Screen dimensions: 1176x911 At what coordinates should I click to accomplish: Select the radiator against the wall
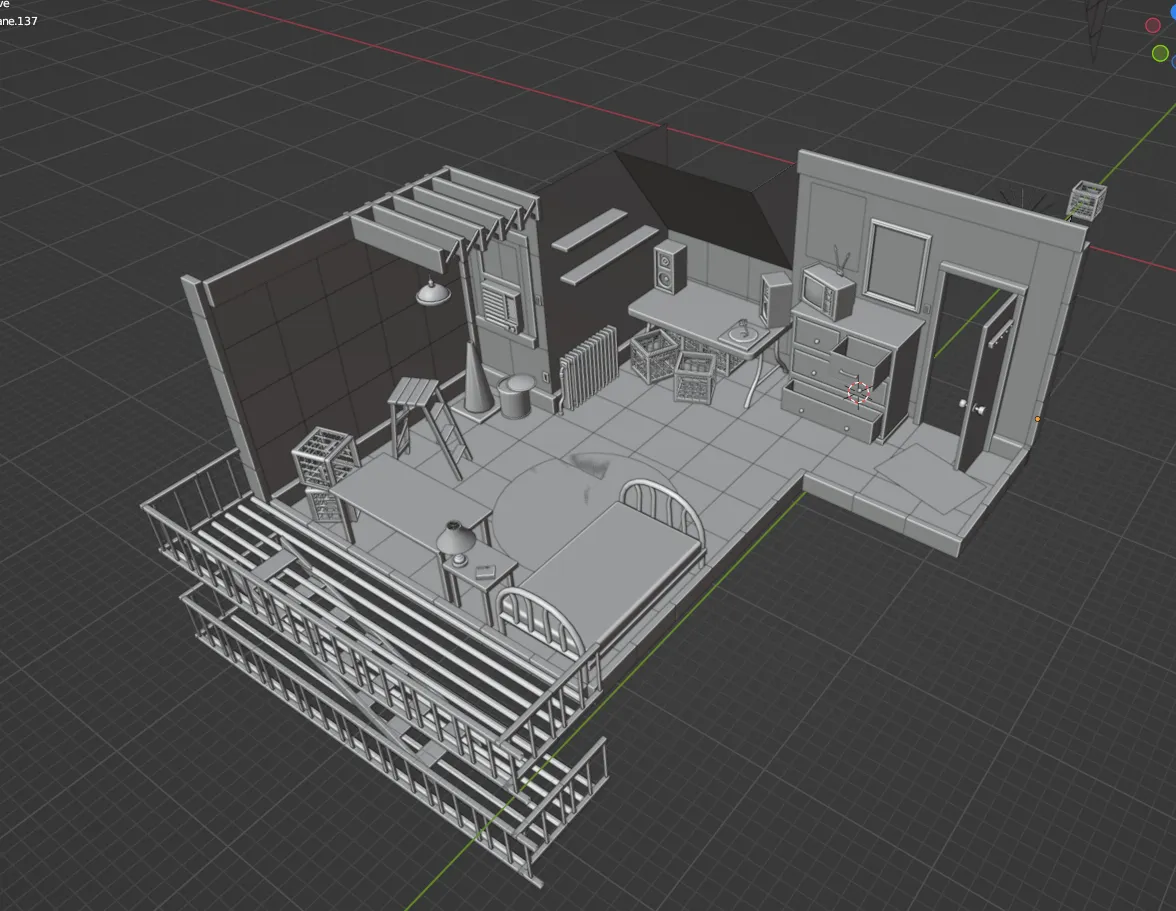tap(589, 367)
